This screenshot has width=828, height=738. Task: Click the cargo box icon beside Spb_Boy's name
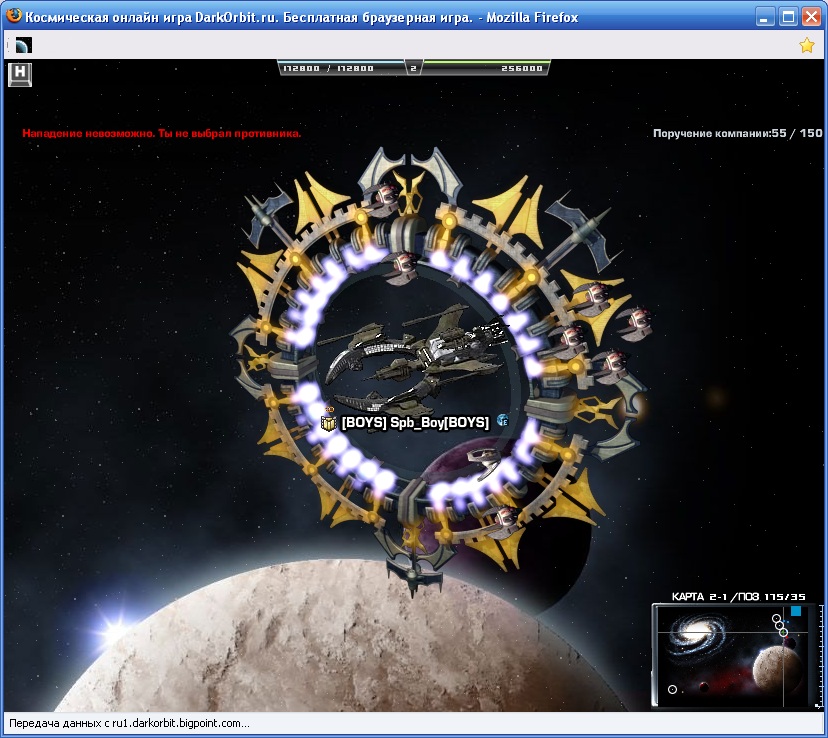click(328, 423)
